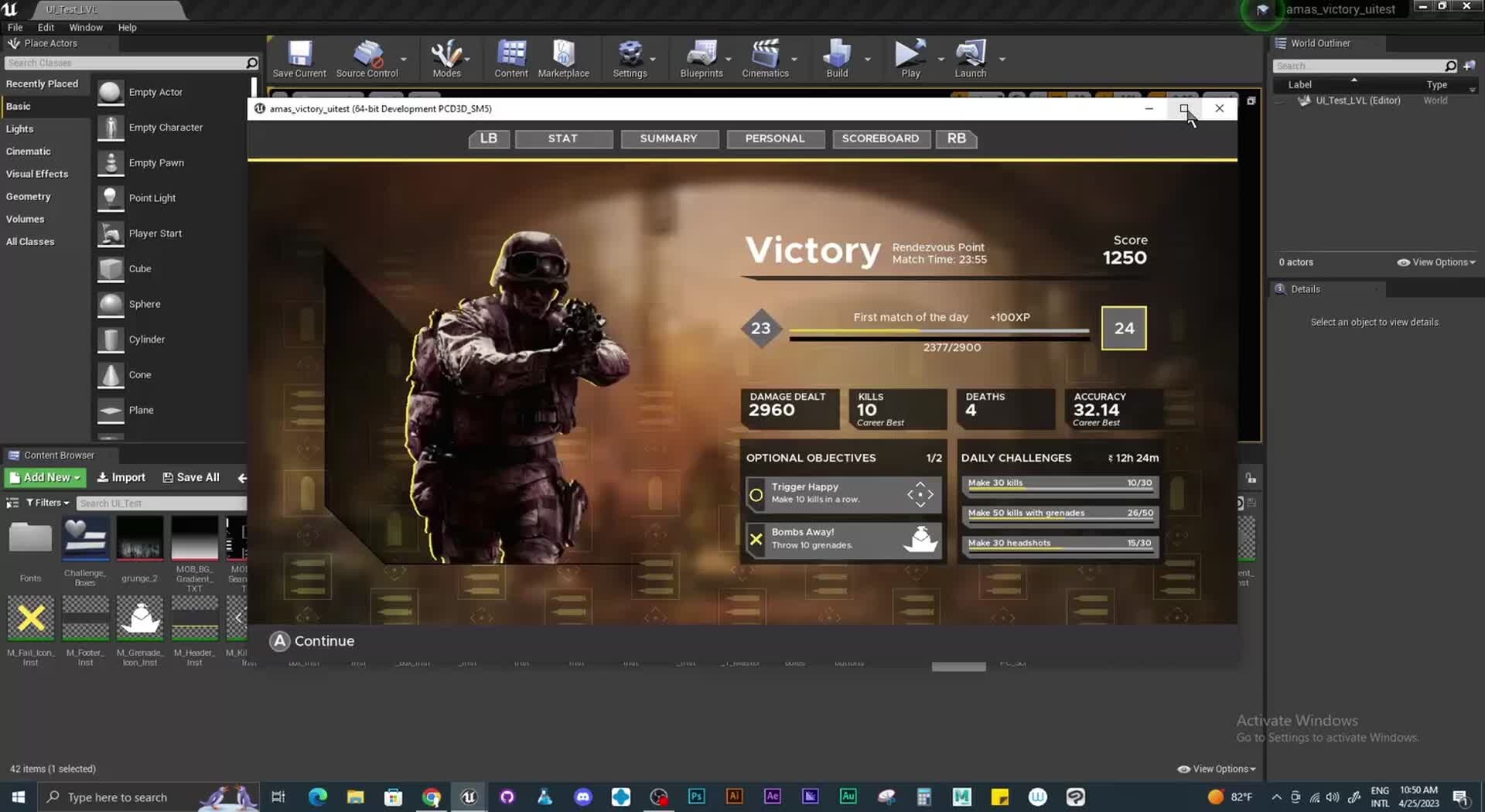
Task: Click the Import button
Action: [x=121, y=477]
